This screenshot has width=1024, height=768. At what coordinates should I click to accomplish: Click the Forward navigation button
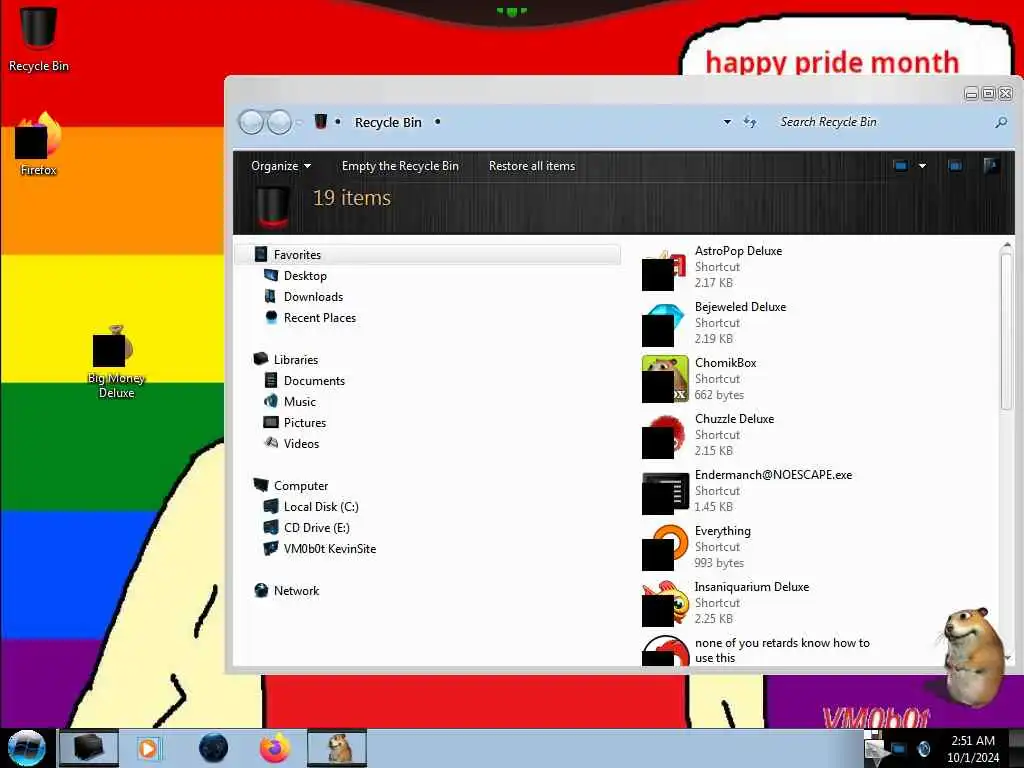280,122
